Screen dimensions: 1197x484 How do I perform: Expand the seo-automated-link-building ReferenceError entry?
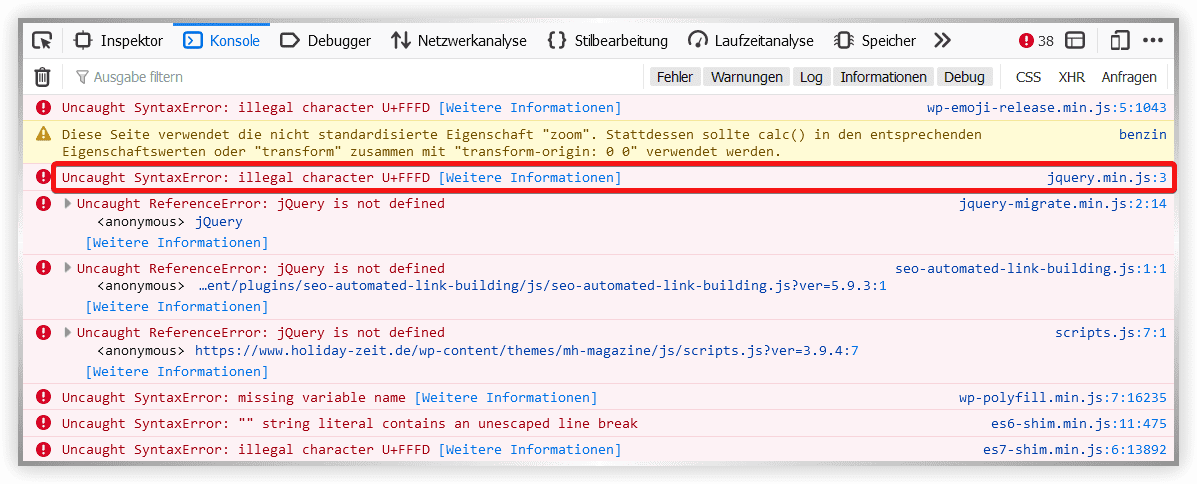68,268
